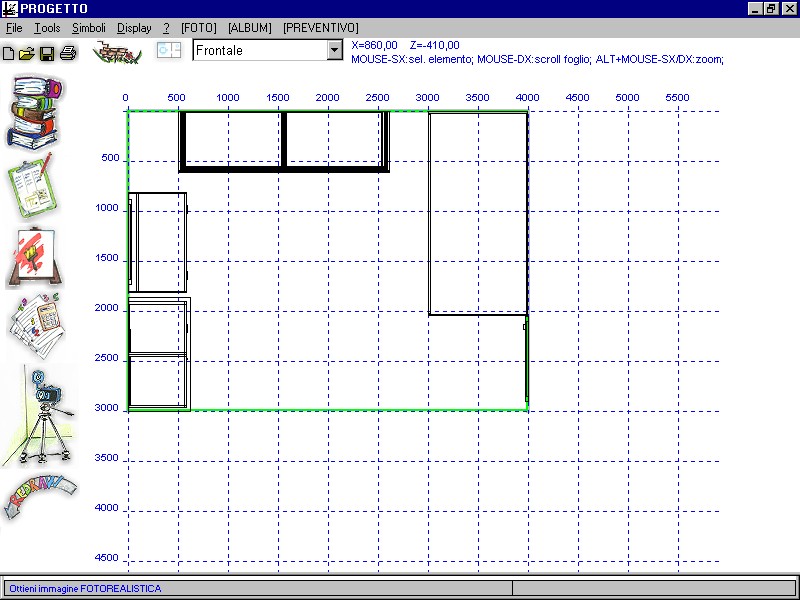
Task: Open the clipboard checklist icon
Action: (x=32, y=186)
